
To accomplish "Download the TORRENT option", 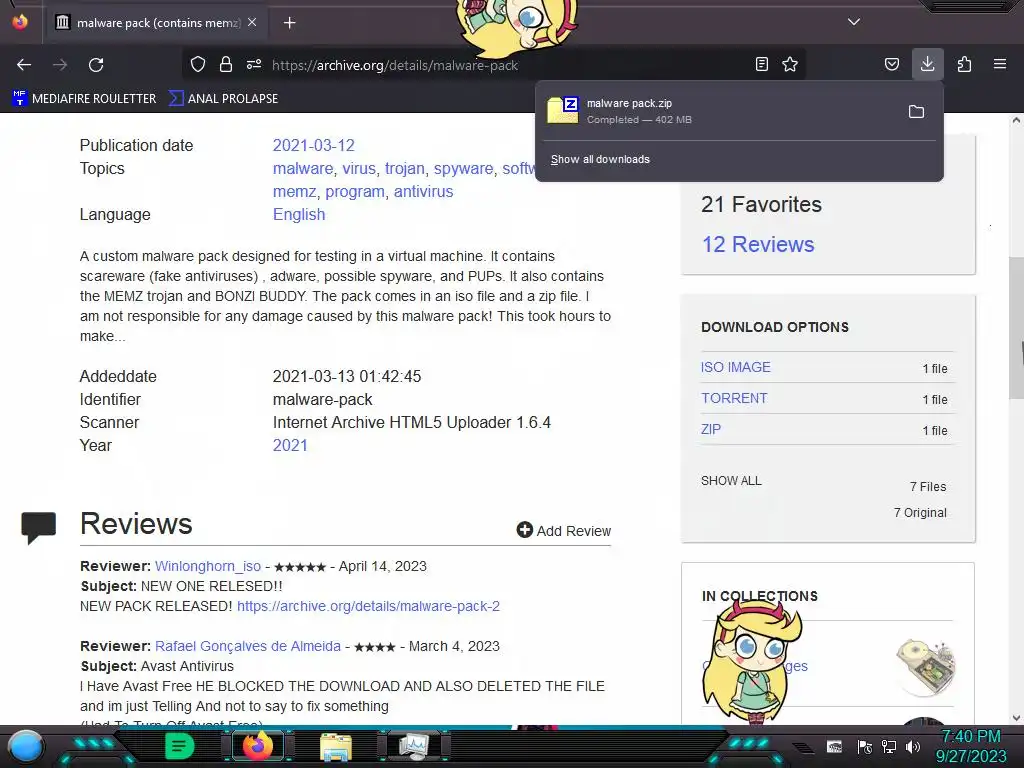I will [x=734, y=398].
